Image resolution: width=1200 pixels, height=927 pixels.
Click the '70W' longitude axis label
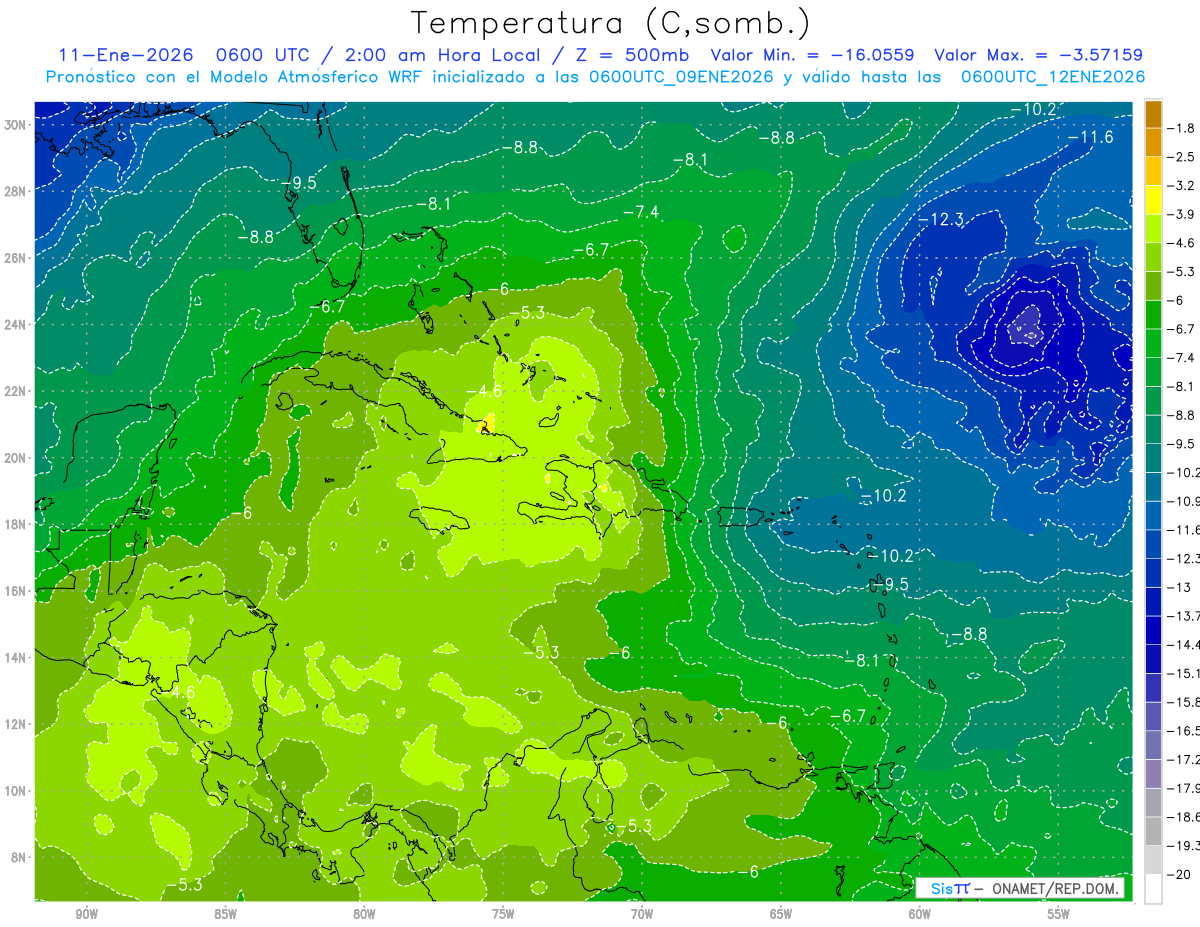642,914
